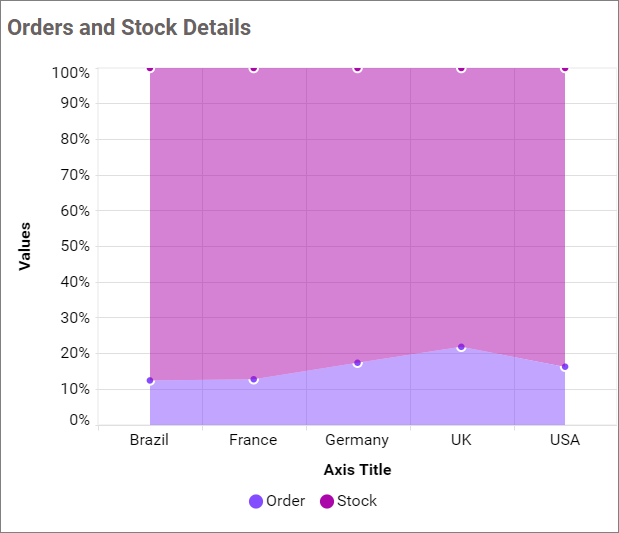Click the Stock data point above France

pyautogui.click(x=254, y=68)
